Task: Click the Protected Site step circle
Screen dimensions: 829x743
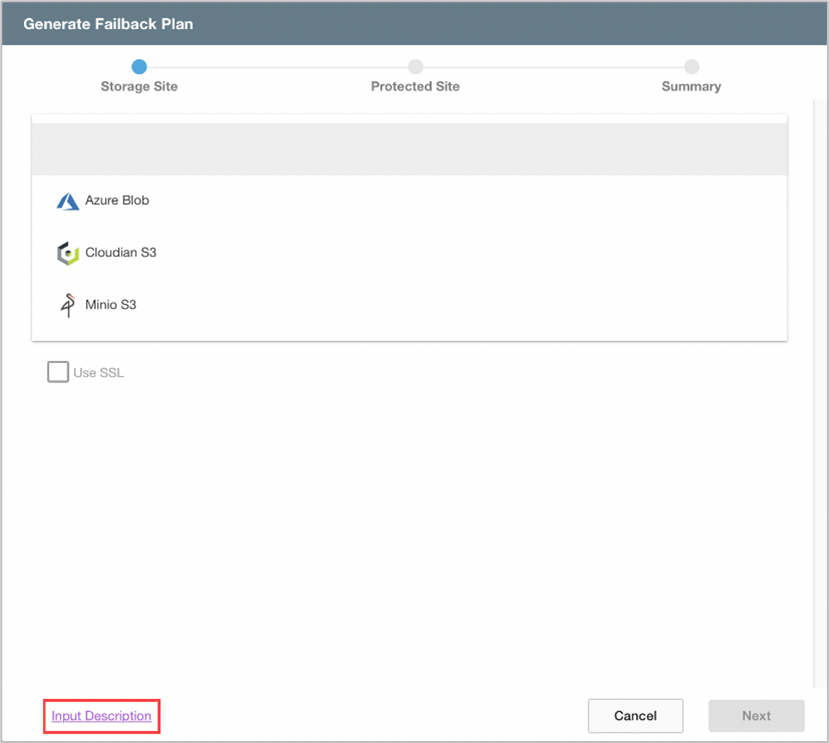Action: [x=415, y=67]
